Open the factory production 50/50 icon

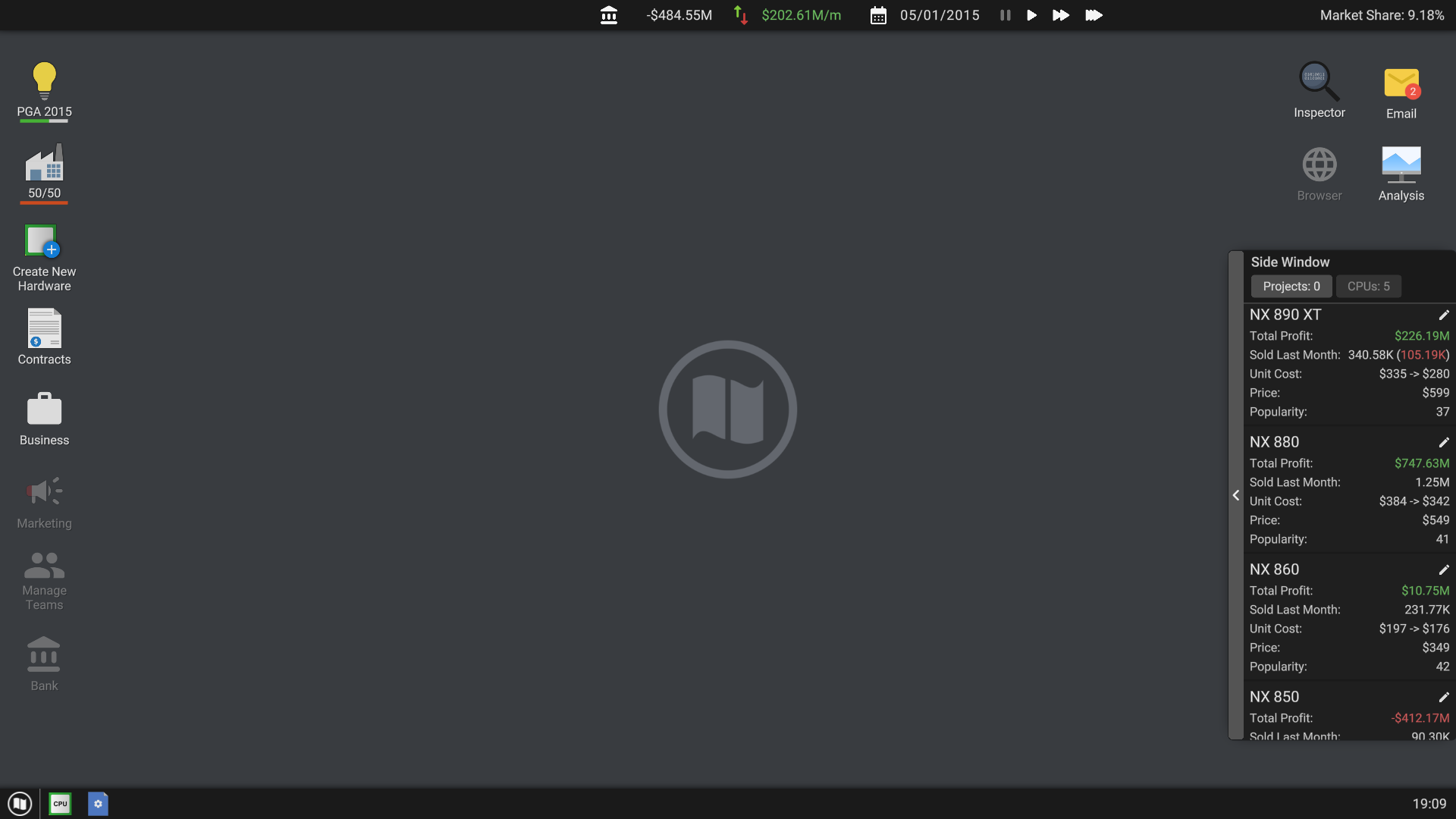(44, 164)
